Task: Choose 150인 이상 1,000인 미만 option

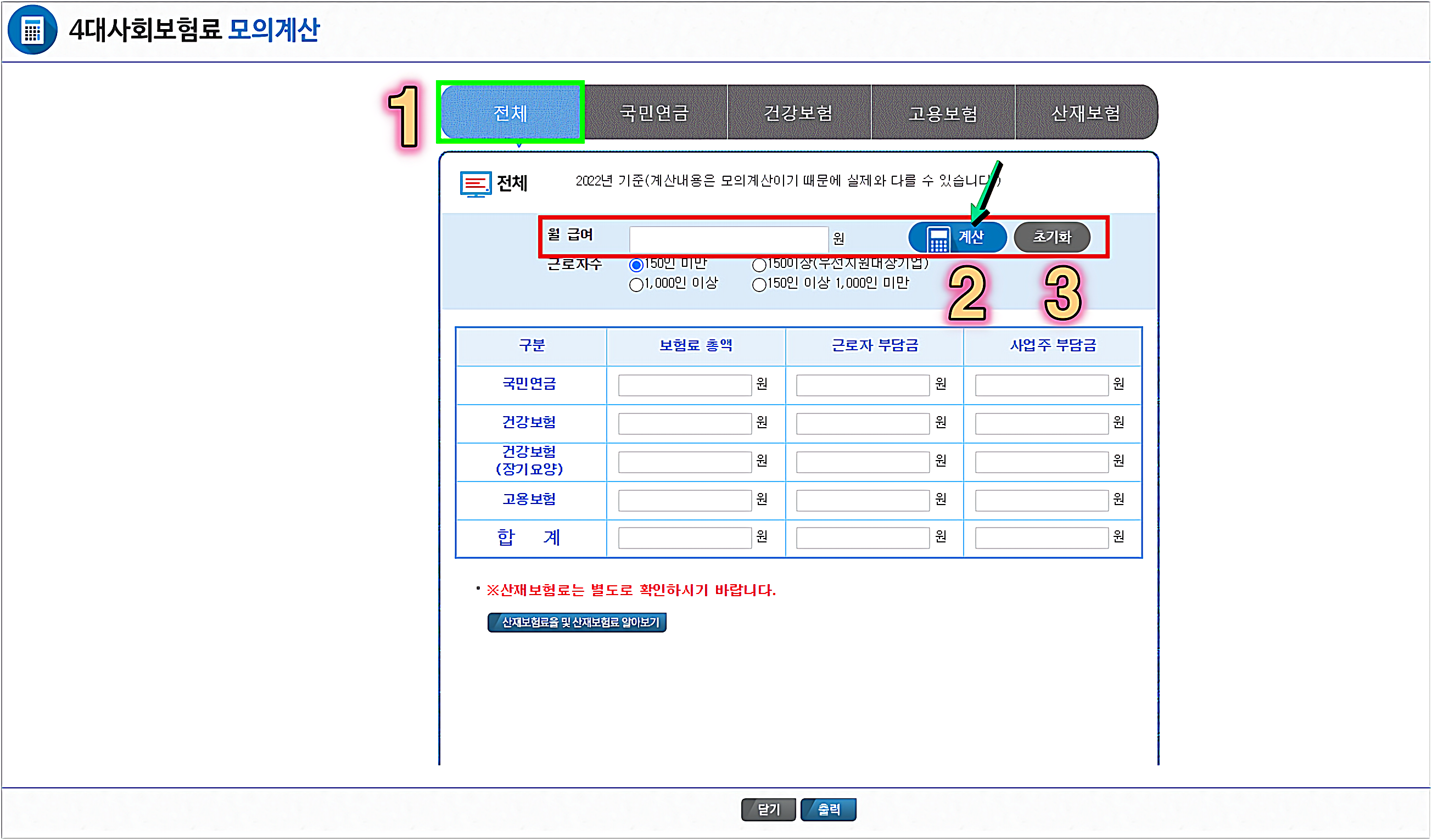Action: [x=759, y=285]
